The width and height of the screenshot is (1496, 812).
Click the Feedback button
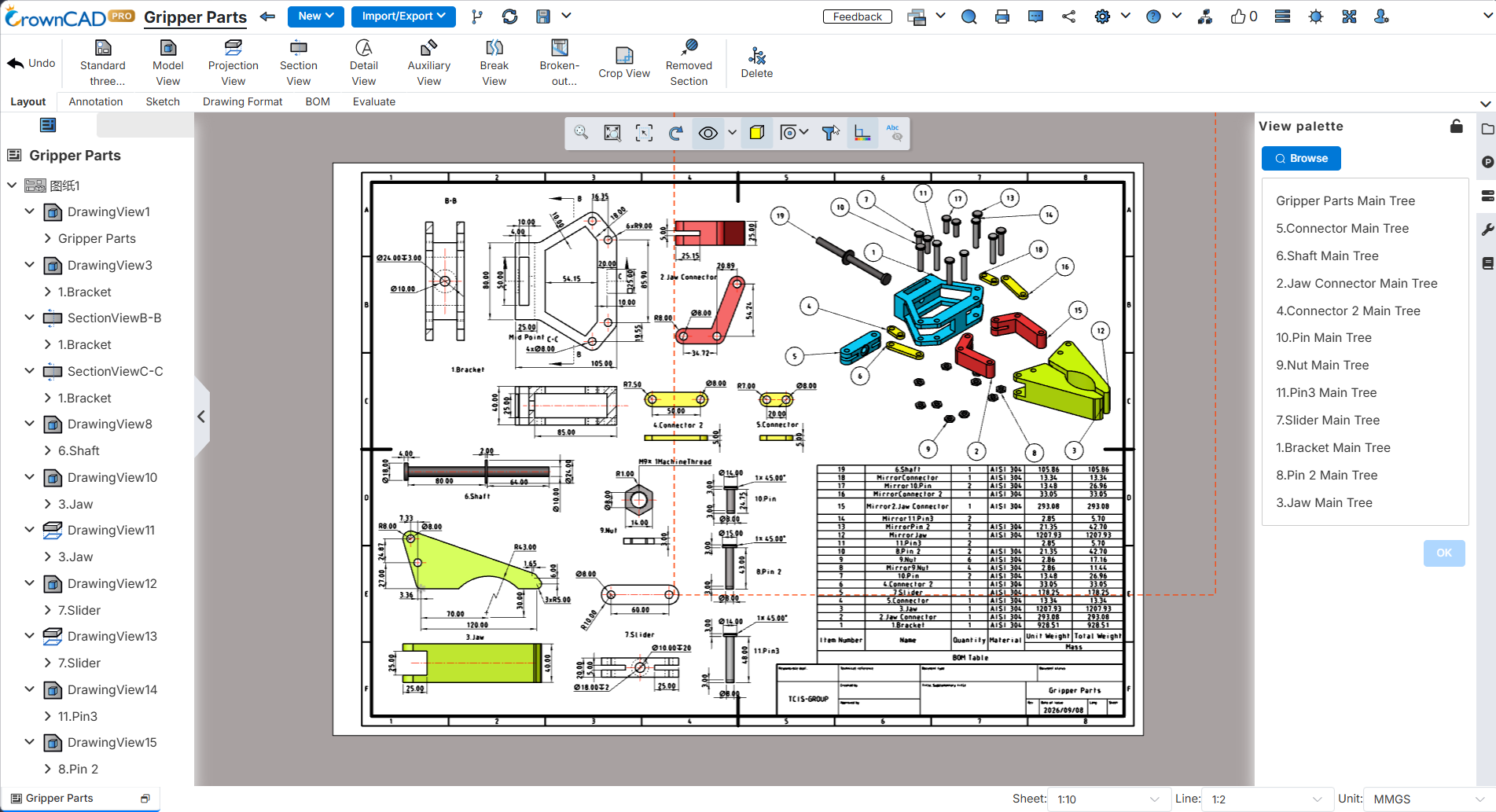click(x=857, y=17)
